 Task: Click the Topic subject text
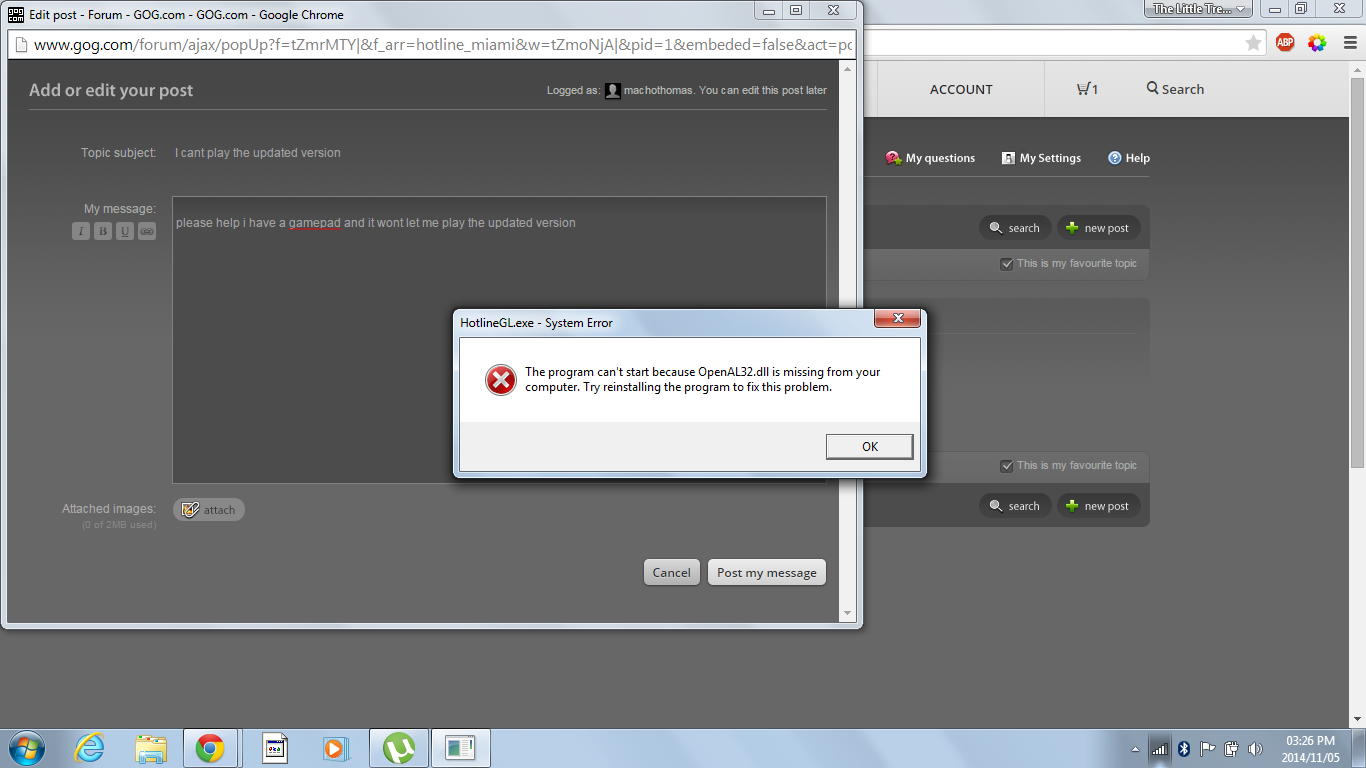click(258, 153)
